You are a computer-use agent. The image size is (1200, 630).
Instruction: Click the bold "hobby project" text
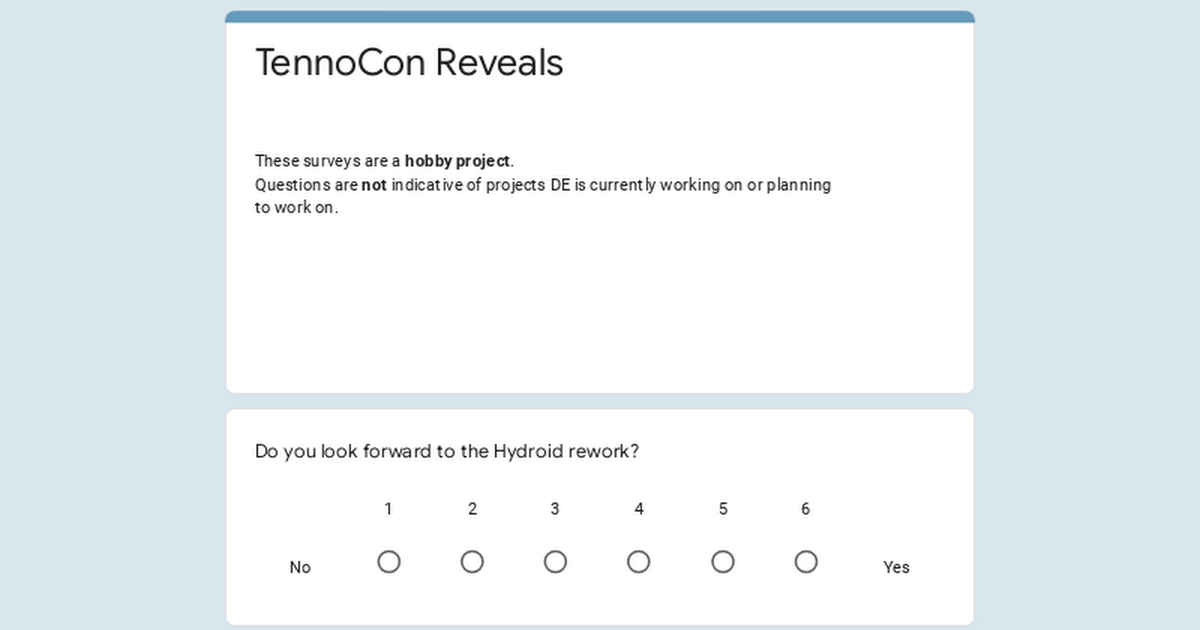pyautogui.click(x=458, y=161)
